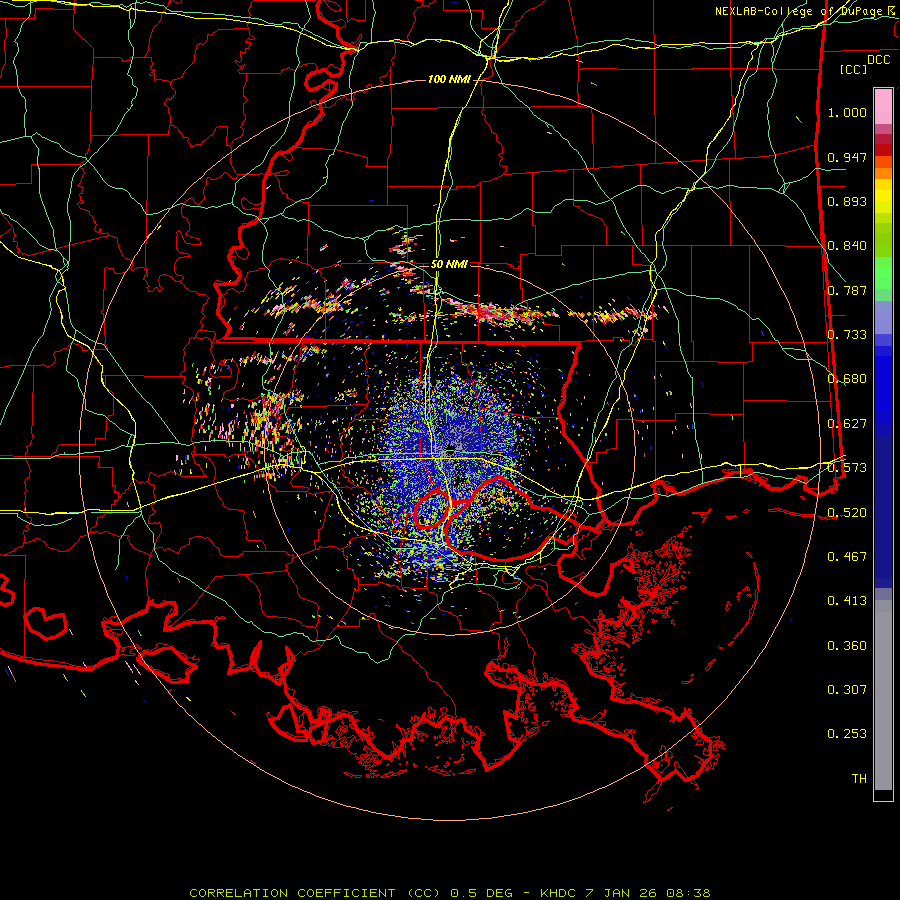This screenshot has width=900, height=900.
Task: Click the DCC label above the color scale
Action: [879, 60]
